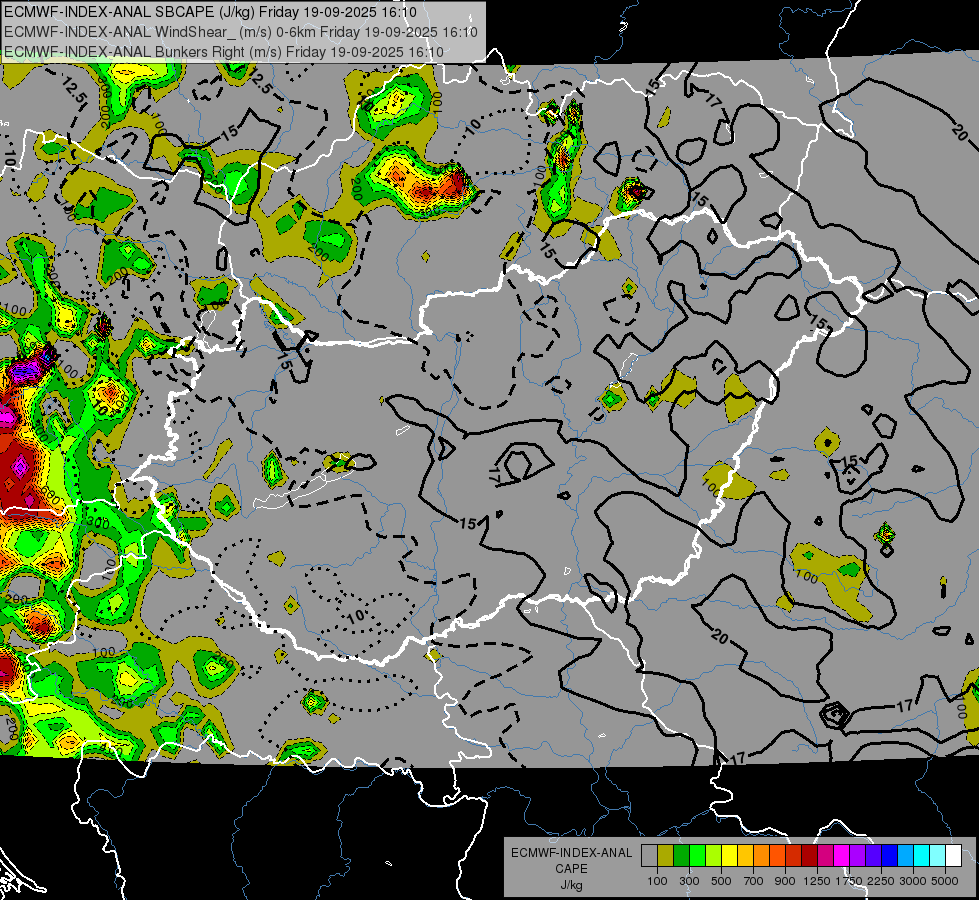Image resolution: width=979 pixels, height=900 pixels.
Task: Click the Bunkers Right (m/s) title line
Action: click(224, 52)
